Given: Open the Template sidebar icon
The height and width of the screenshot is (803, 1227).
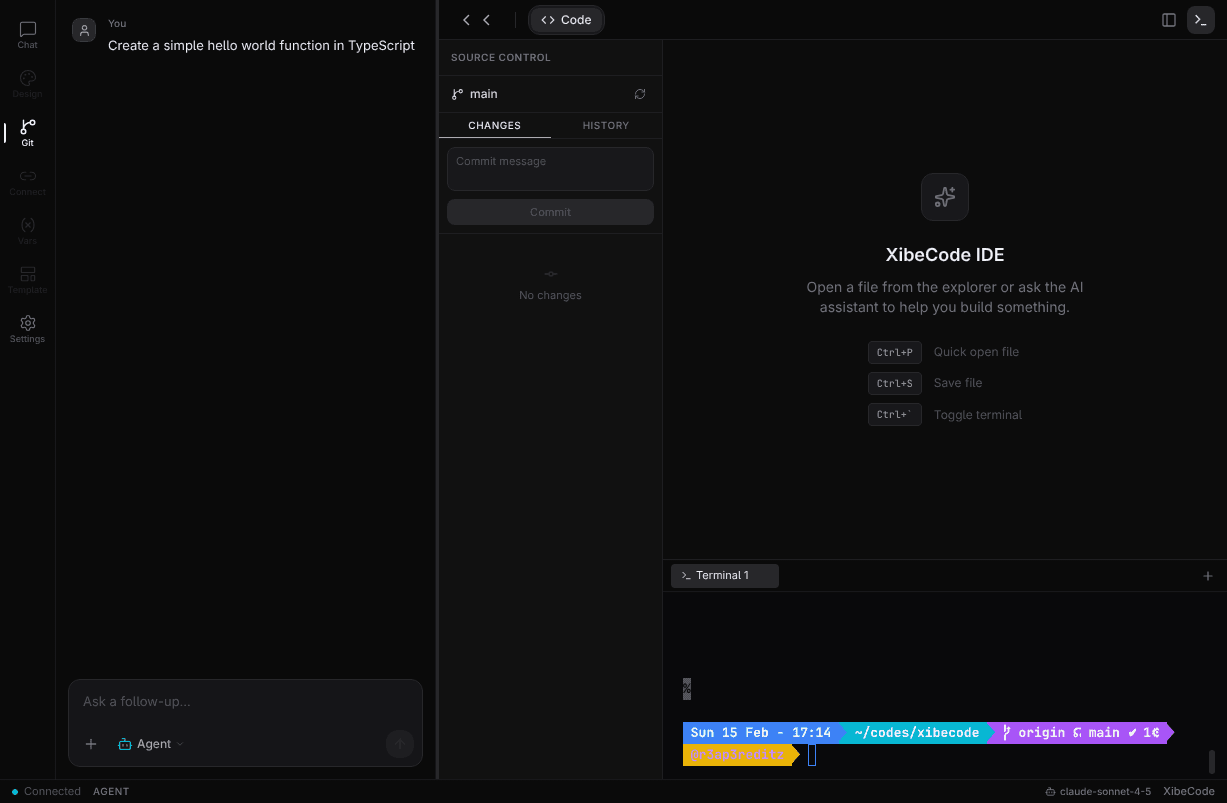Looking at the screenshot, I should click(x=27, y=279).
